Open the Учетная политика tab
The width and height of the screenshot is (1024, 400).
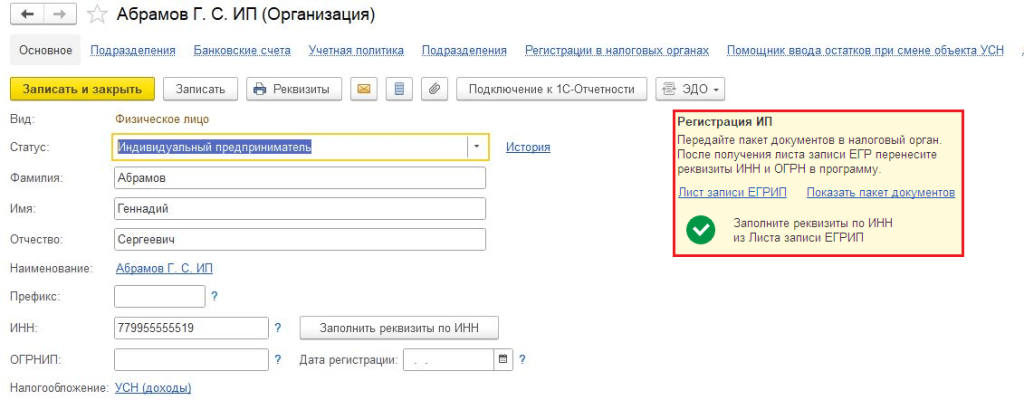pos(356,50)
